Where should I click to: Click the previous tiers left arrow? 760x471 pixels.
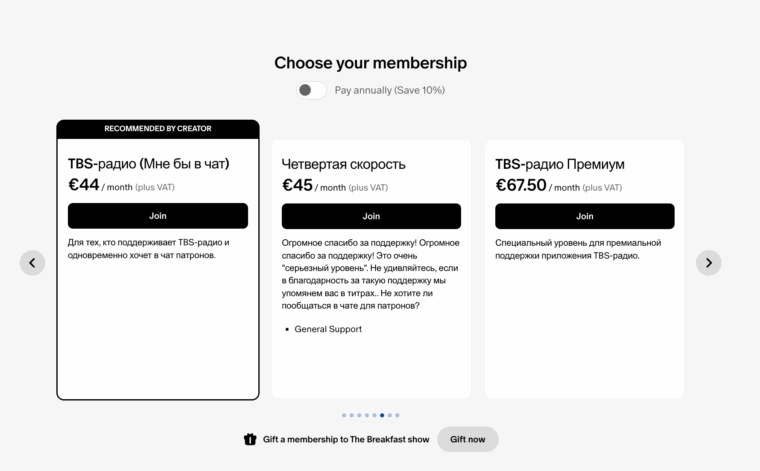click(x=32, y=263)
